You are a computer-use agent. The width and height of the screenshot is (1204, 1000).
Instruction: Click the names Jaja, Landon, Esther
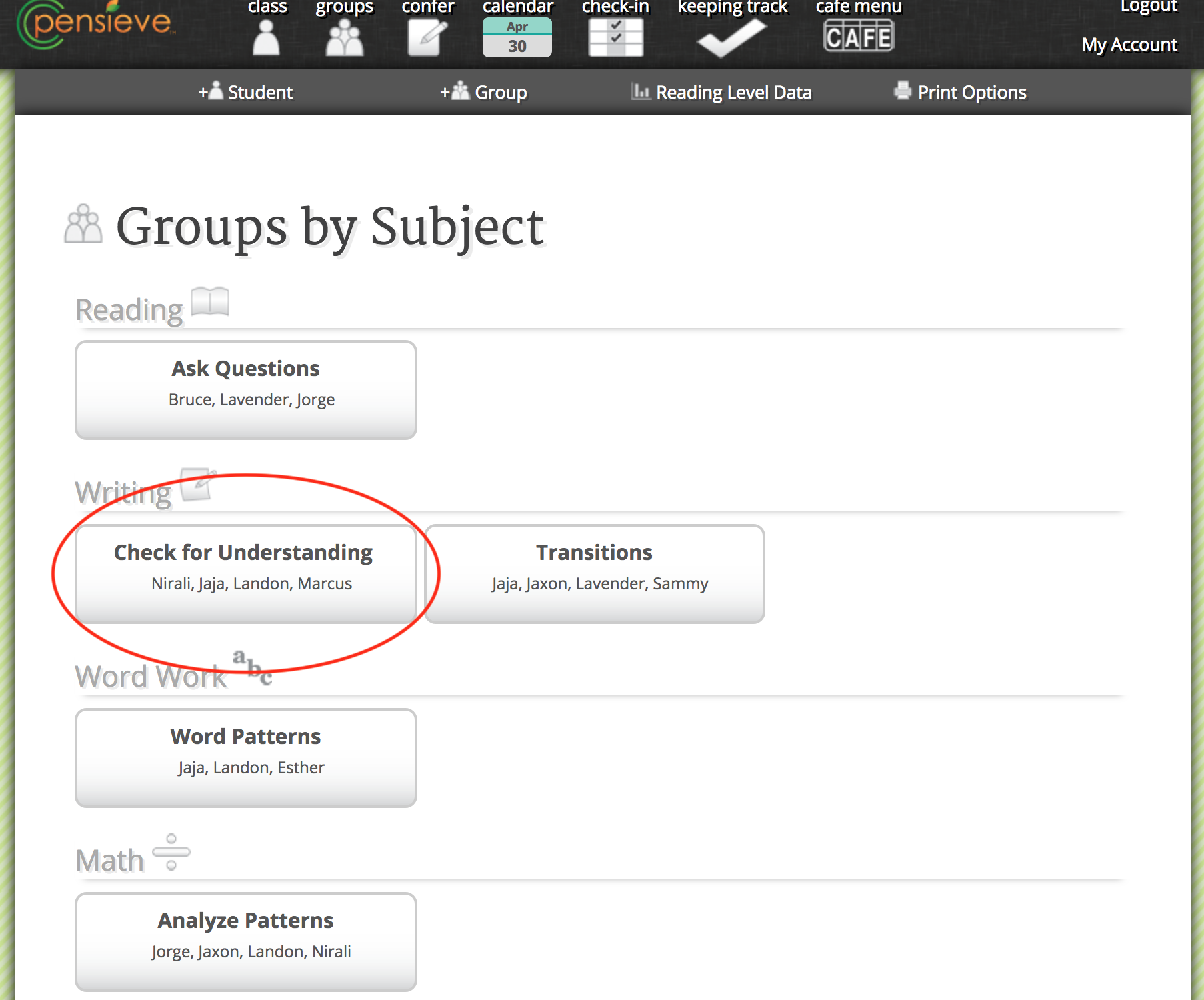click(x=251, y=767)
